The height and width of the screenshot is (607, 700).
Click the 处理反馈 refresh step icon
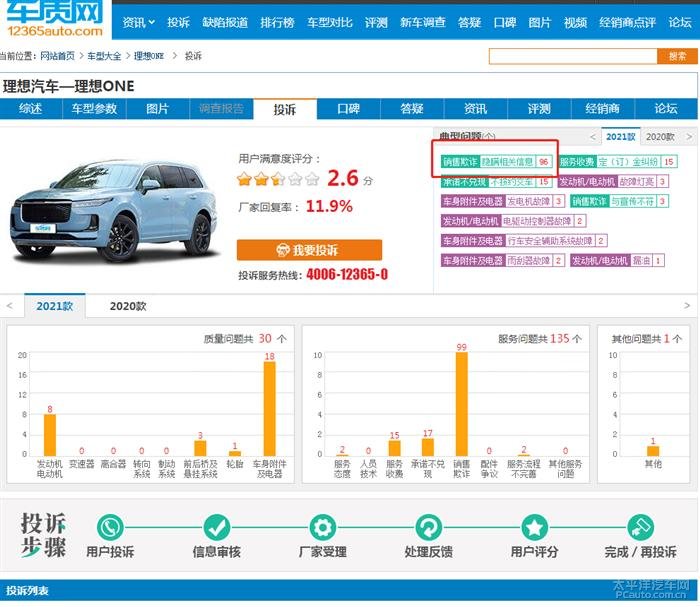click(x=429, y=528)
